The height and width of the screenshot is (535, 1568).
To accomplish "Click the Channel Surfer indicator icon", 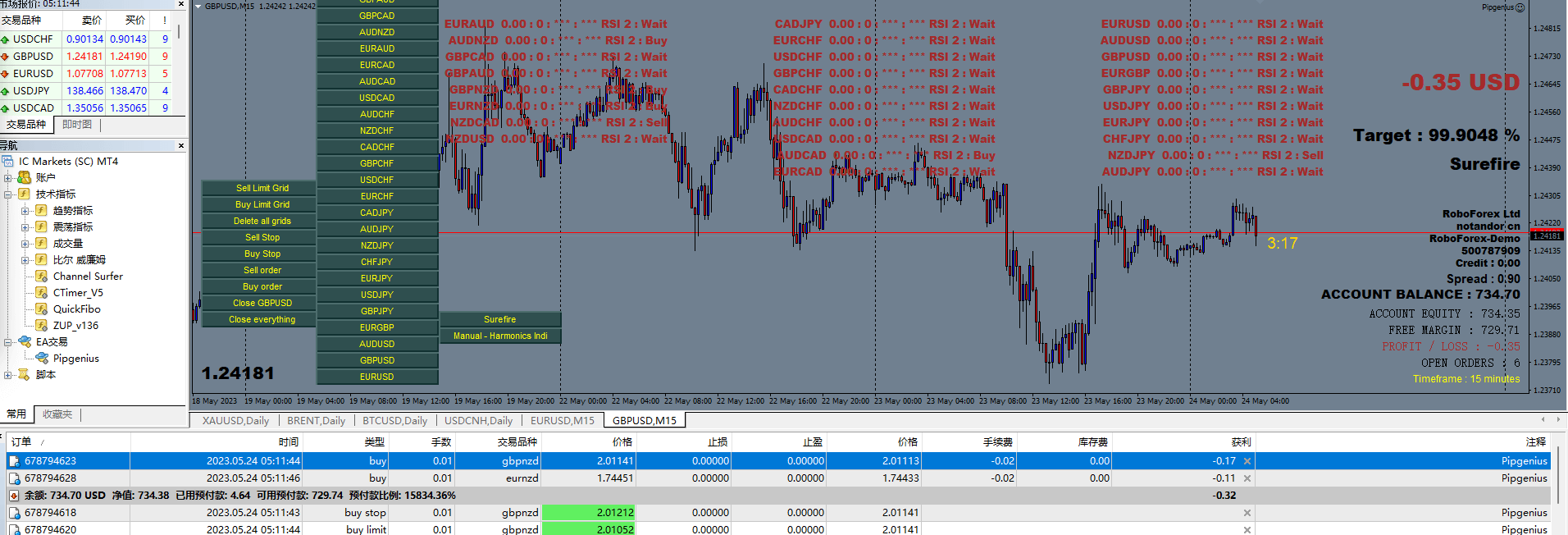I will coord(42,277).
